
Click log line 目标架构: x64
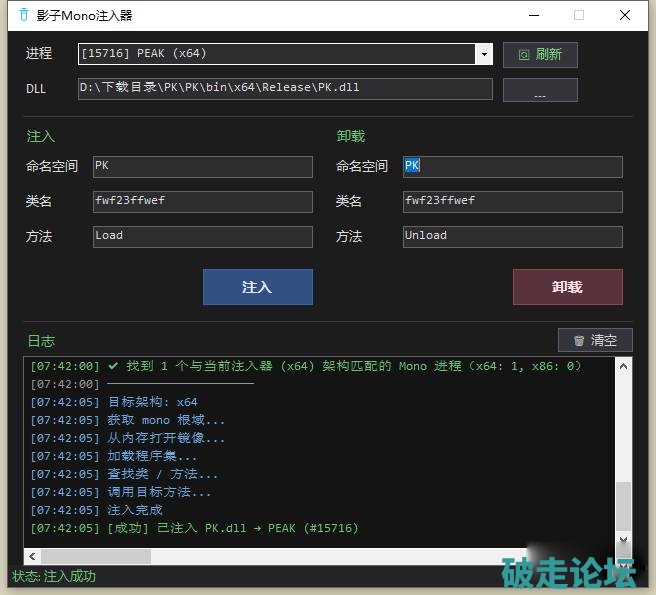[x=114, y=402]
